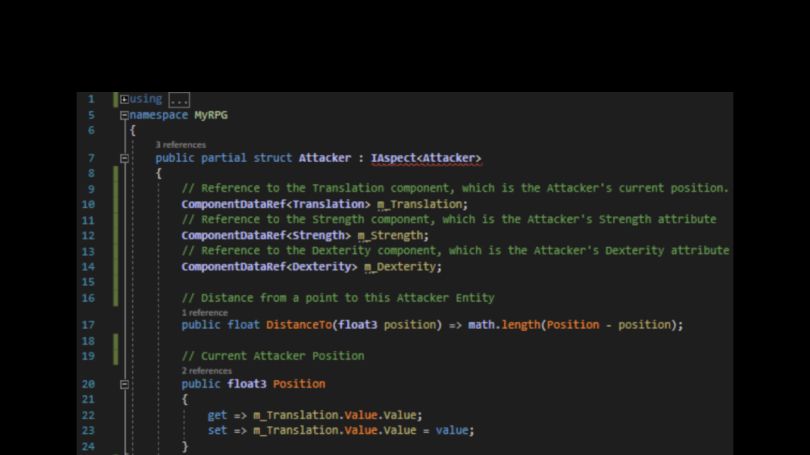Click the MyRPG namespace name
Screen dimensions: 810x455
[211, 115]
